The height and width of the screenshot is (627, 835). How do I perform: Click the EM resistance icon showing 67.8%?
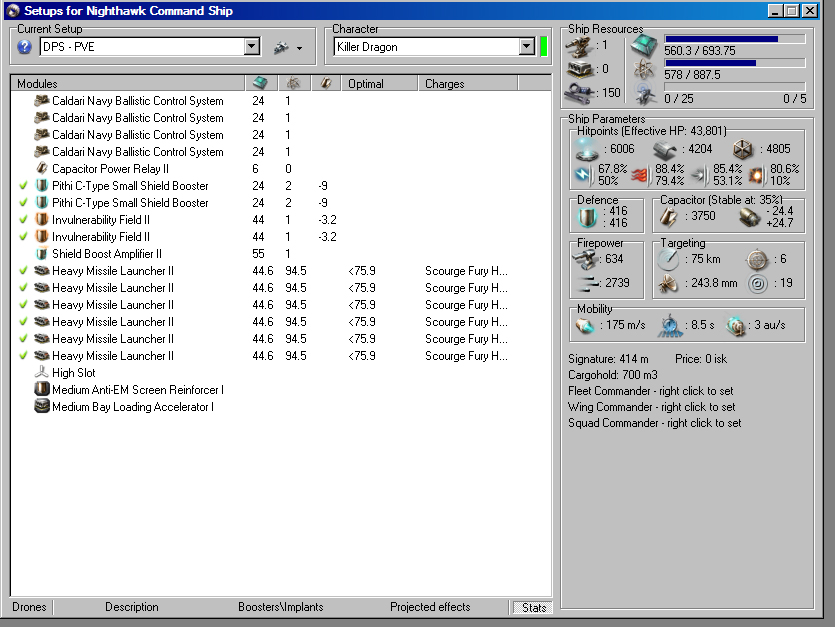coord(583,174)
